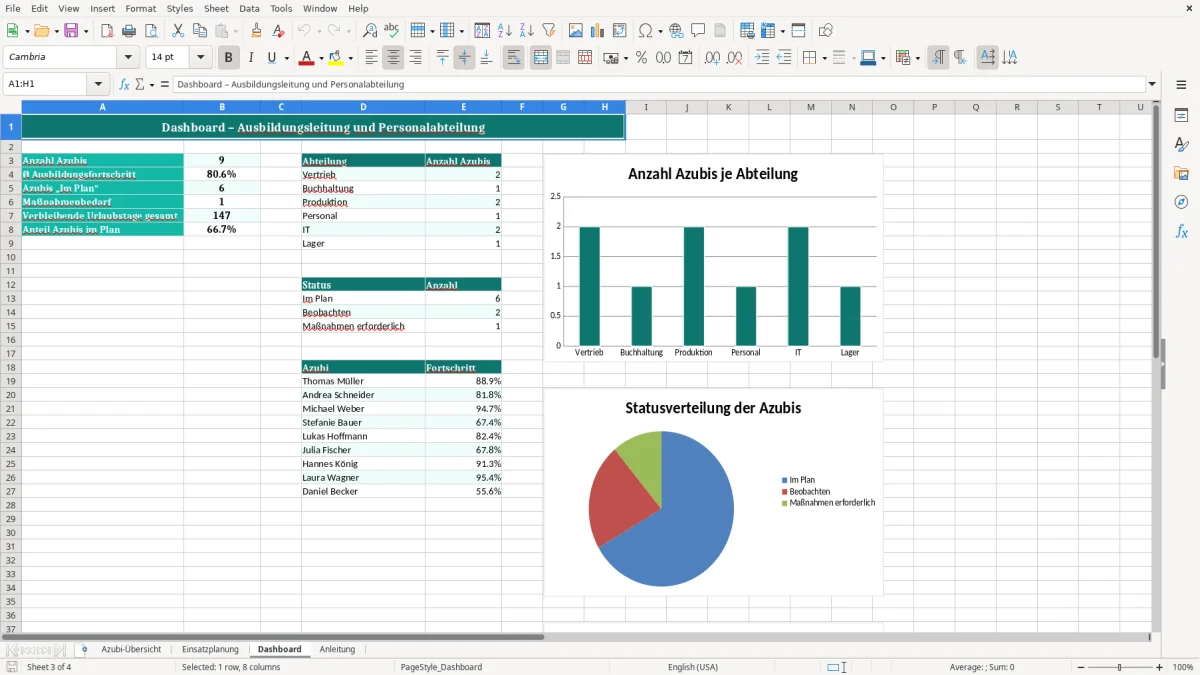Open the Format menu
The height and width of the screenshot is (675, 1200).
[141, 8]
